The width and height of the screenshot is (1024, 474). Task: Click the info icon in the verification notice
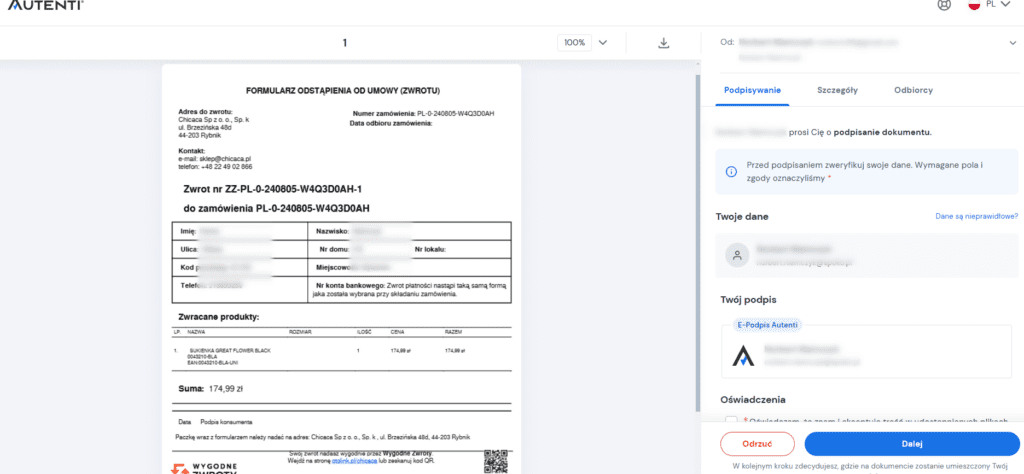[x=731, y=171]
